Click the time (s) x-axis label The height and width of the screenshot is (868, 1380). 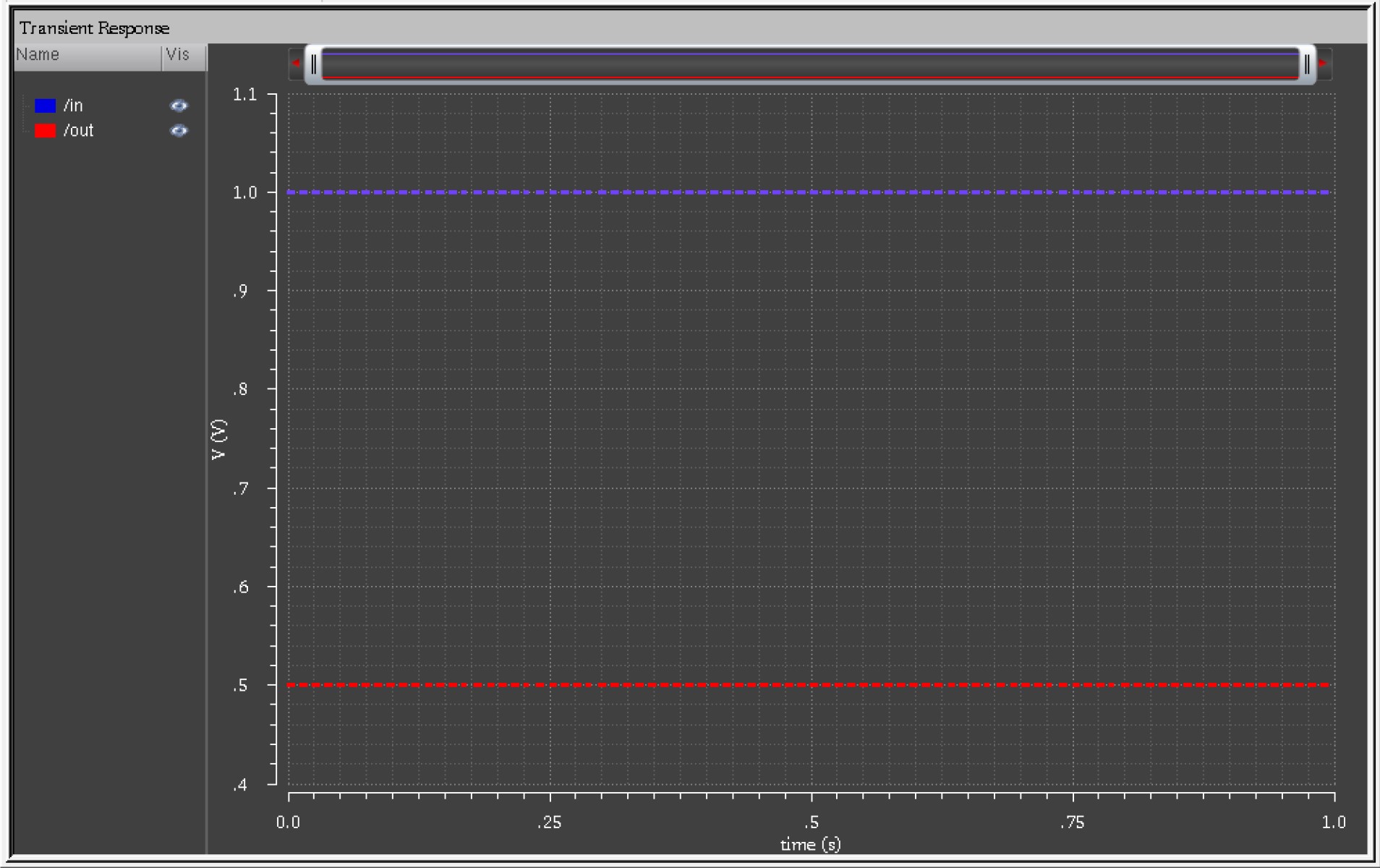pyautogui.click(x=810, y=844)
